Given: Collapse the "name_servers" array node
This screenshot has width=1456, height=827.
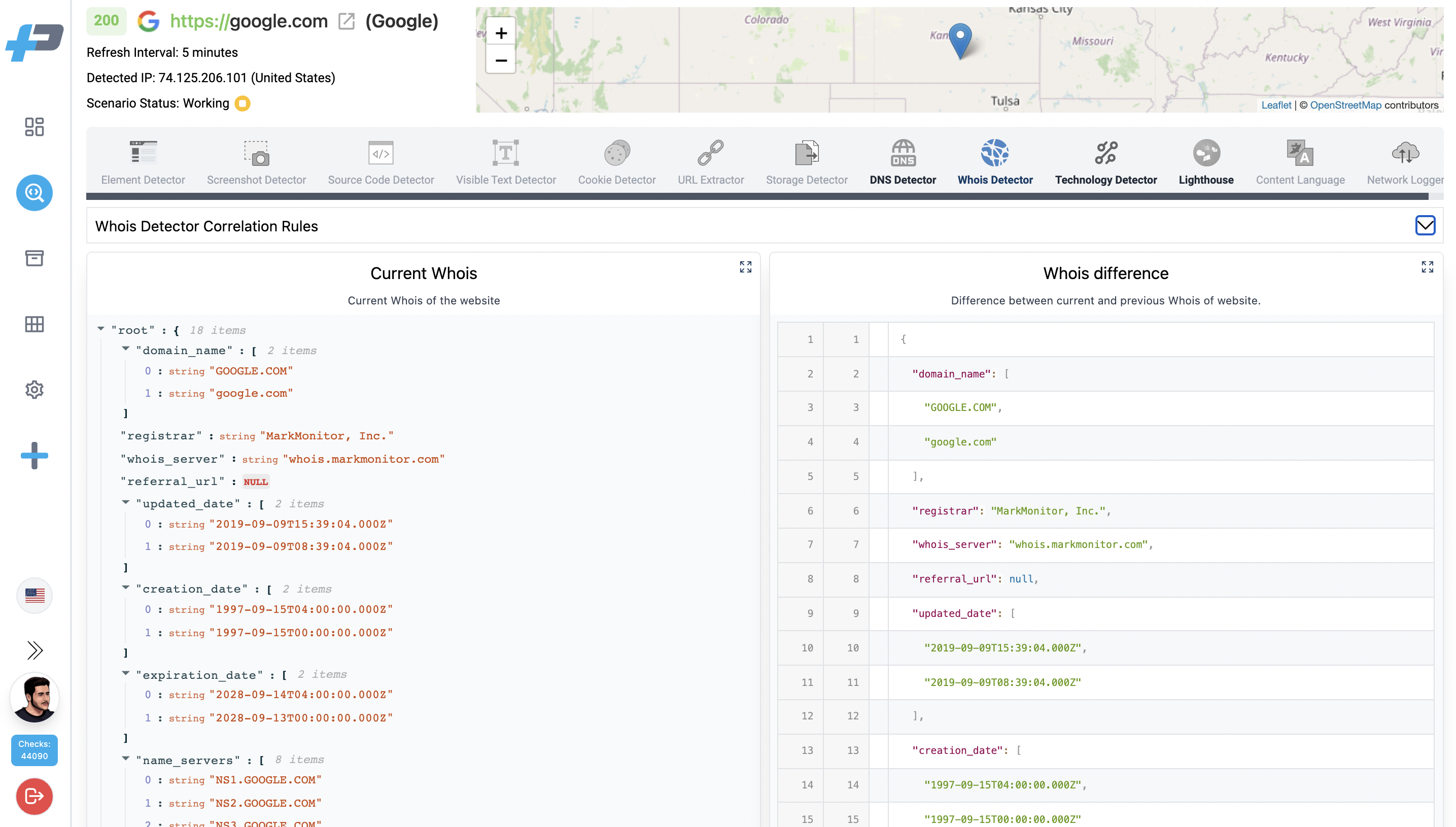Looking at the screenshot, I should coord(125,759).
